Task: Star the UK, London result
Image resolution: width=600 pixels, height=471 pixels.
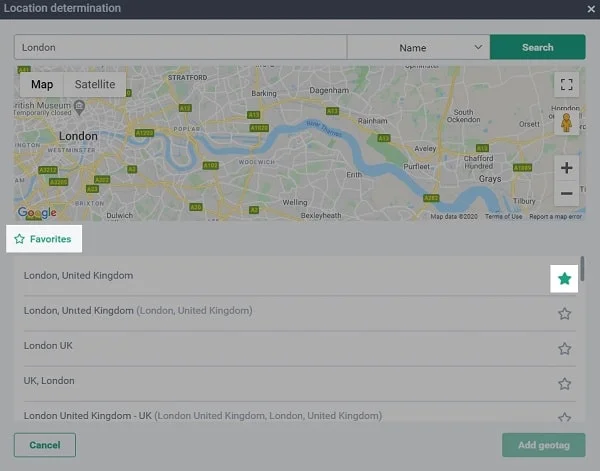Action: click(x=564, y=383)
